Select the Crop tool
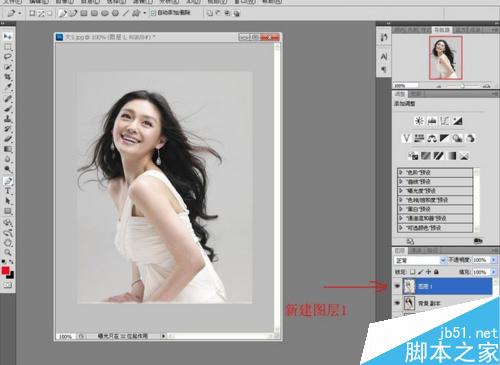 tap(7, 77)
